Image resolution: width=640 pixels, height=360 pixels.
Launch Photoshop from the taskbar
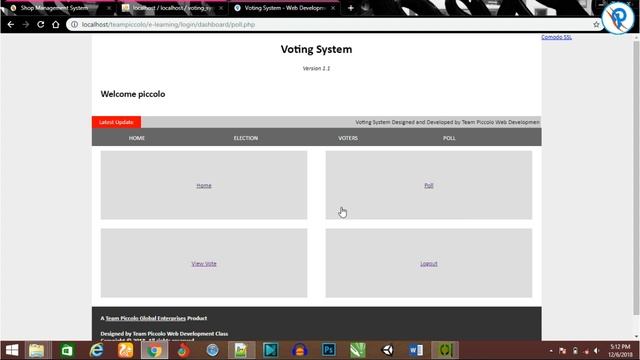click(x=329, y=350)
